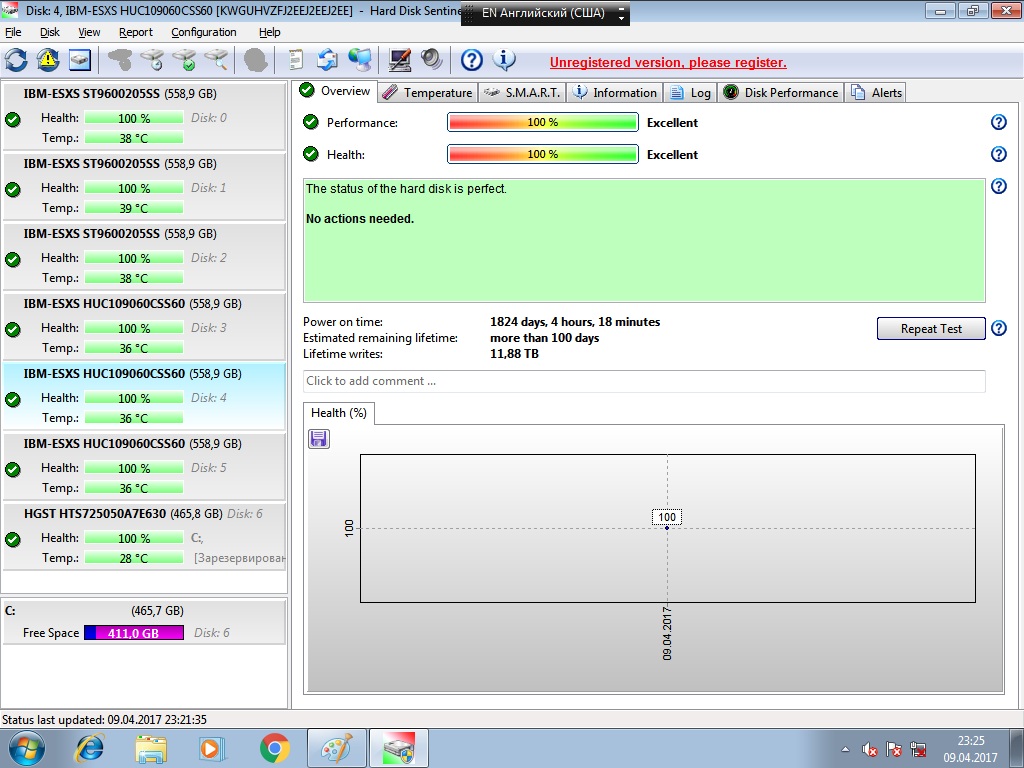Click the hard disk panel toolbar icon
Image resolution: width=1024 pixels, height=768 pixels.
(80, 60)
